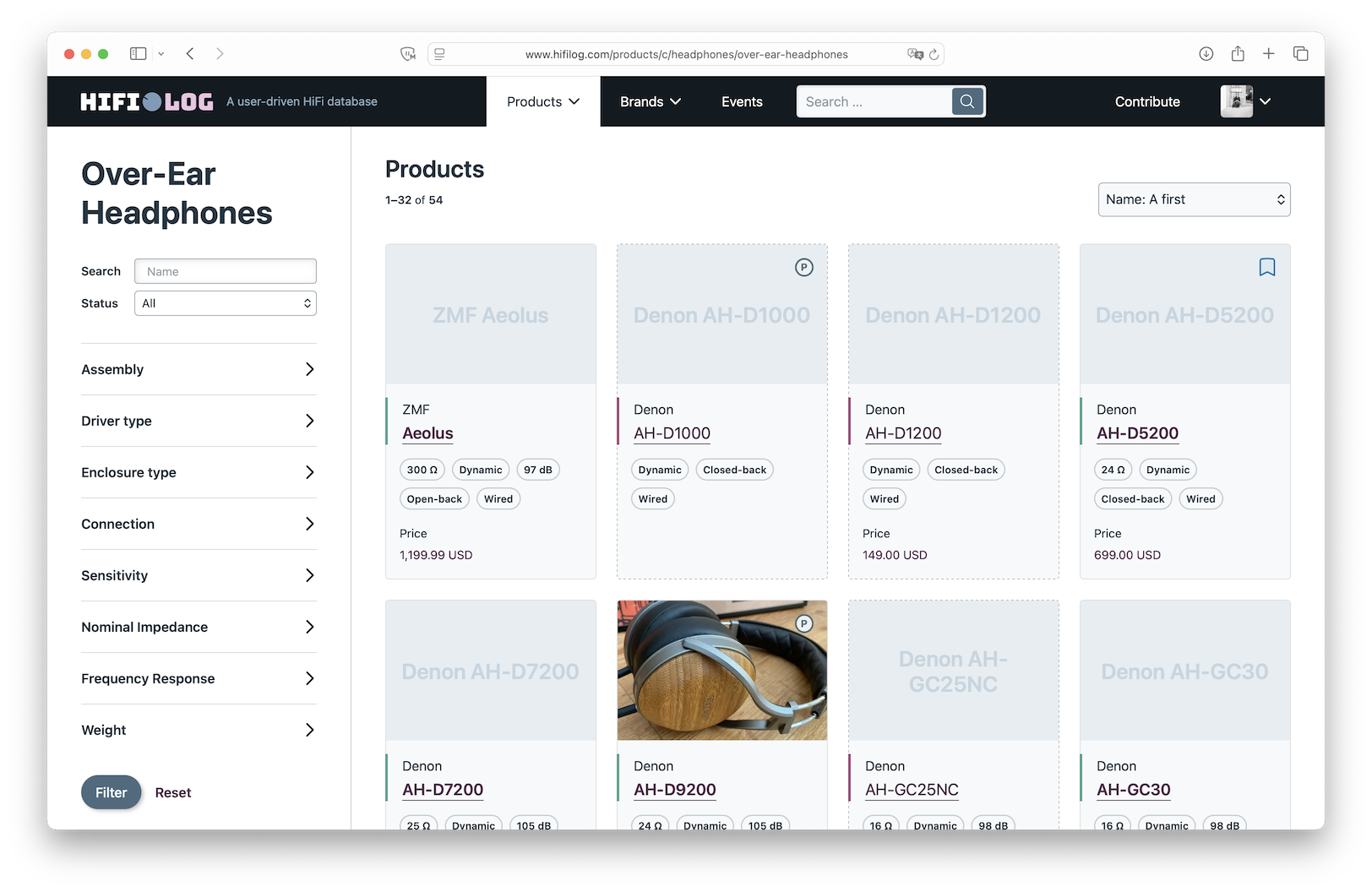Expand the Nominal Impedance filter

coord(199,627)
